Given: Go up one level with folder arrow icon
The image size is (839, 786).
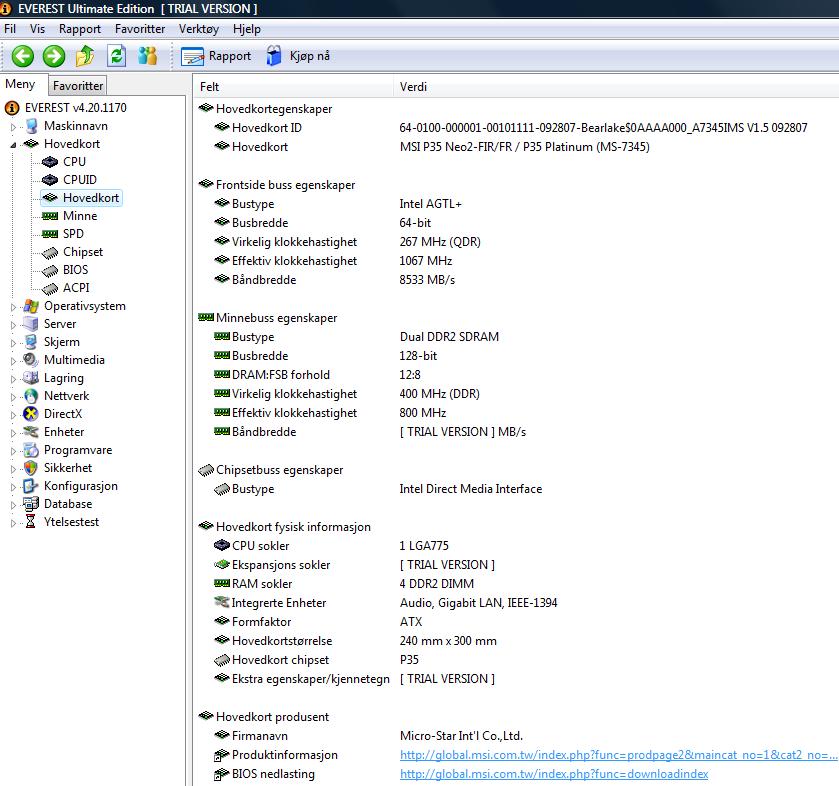Looking at the screenshot, I should click(85, 56).
